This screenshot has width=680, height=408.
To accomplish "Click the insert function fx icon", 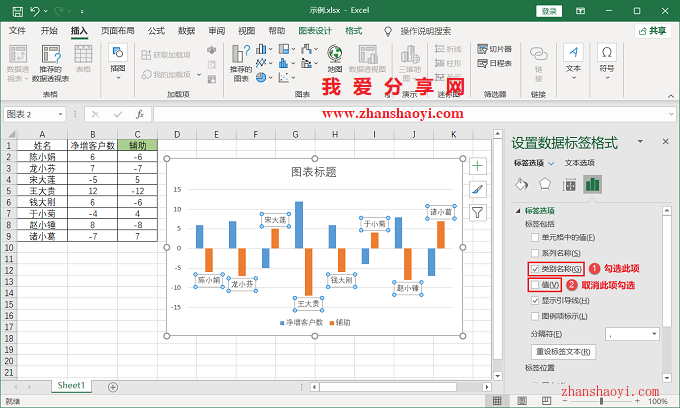I will point(139,114).
